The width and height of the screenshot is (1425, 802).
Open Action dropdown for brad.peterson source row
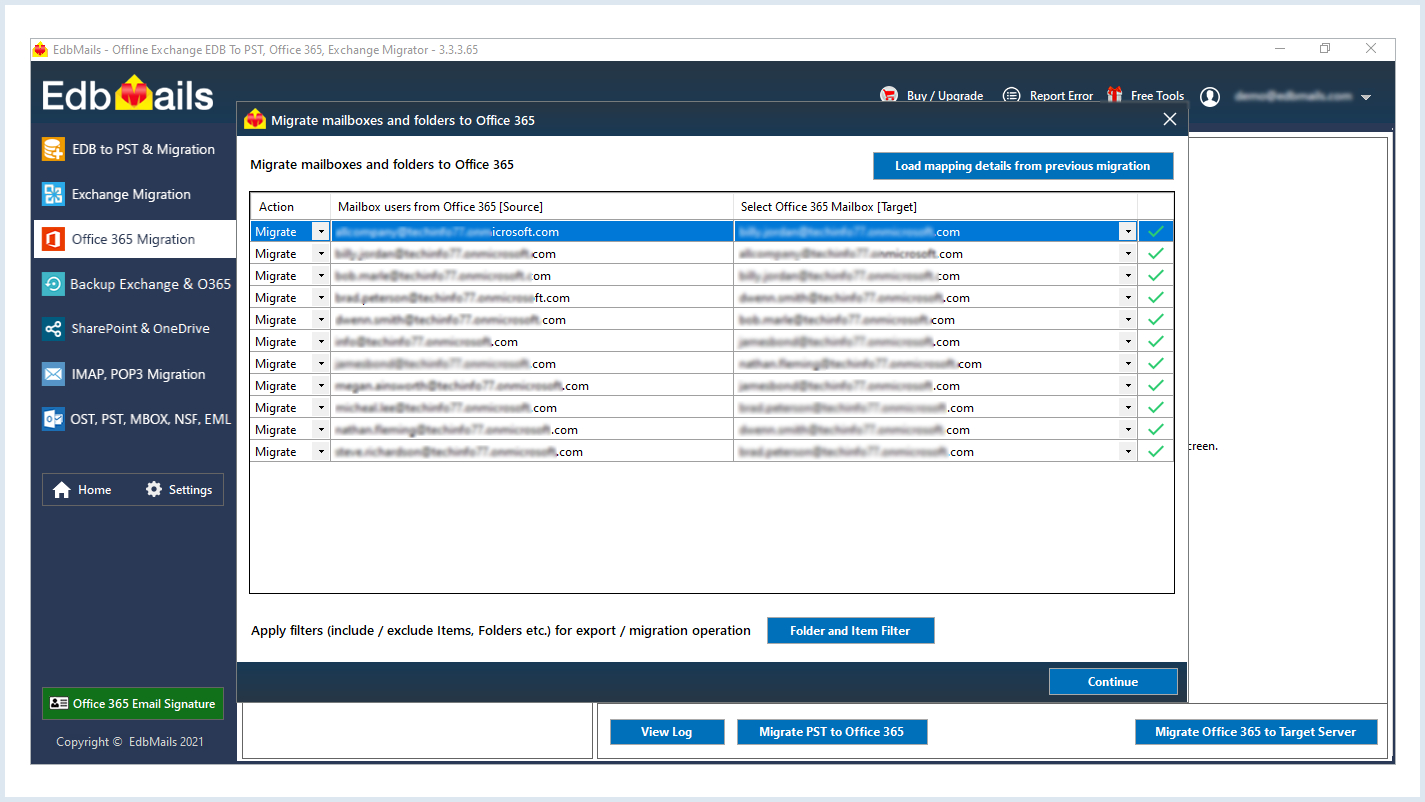320,298
